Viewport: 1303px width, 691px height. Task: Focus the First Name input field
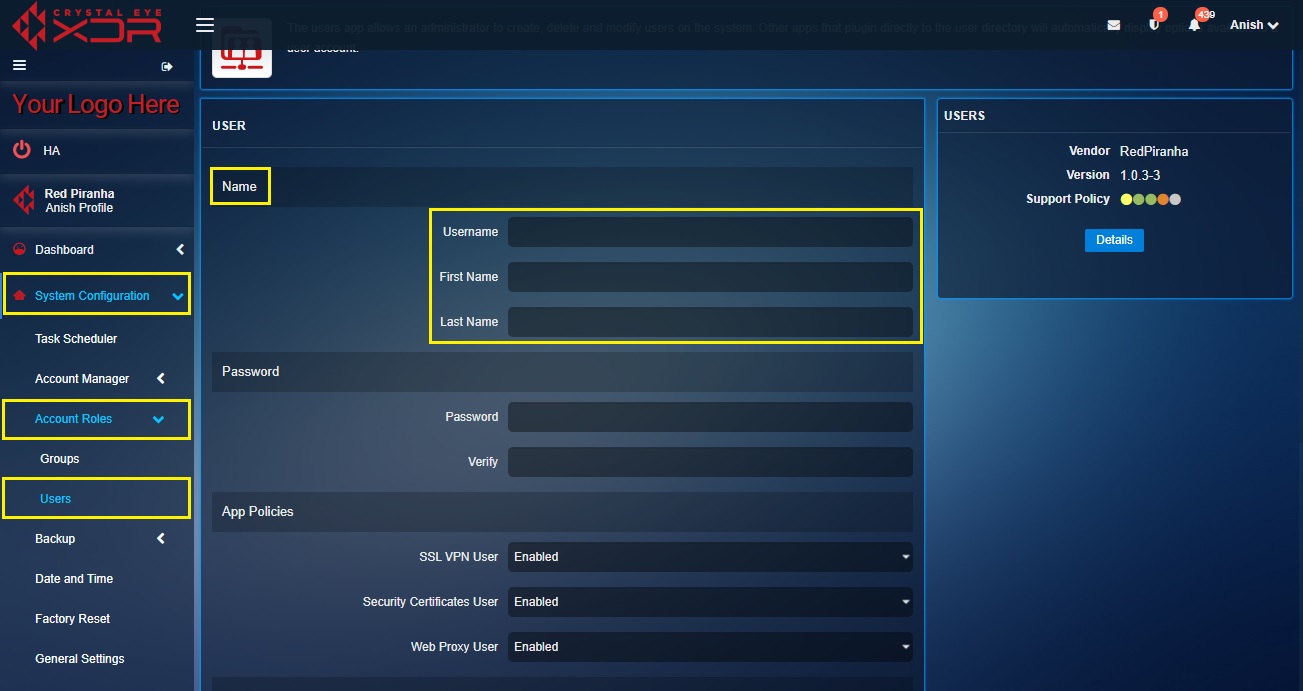click(x=710, y=277)
